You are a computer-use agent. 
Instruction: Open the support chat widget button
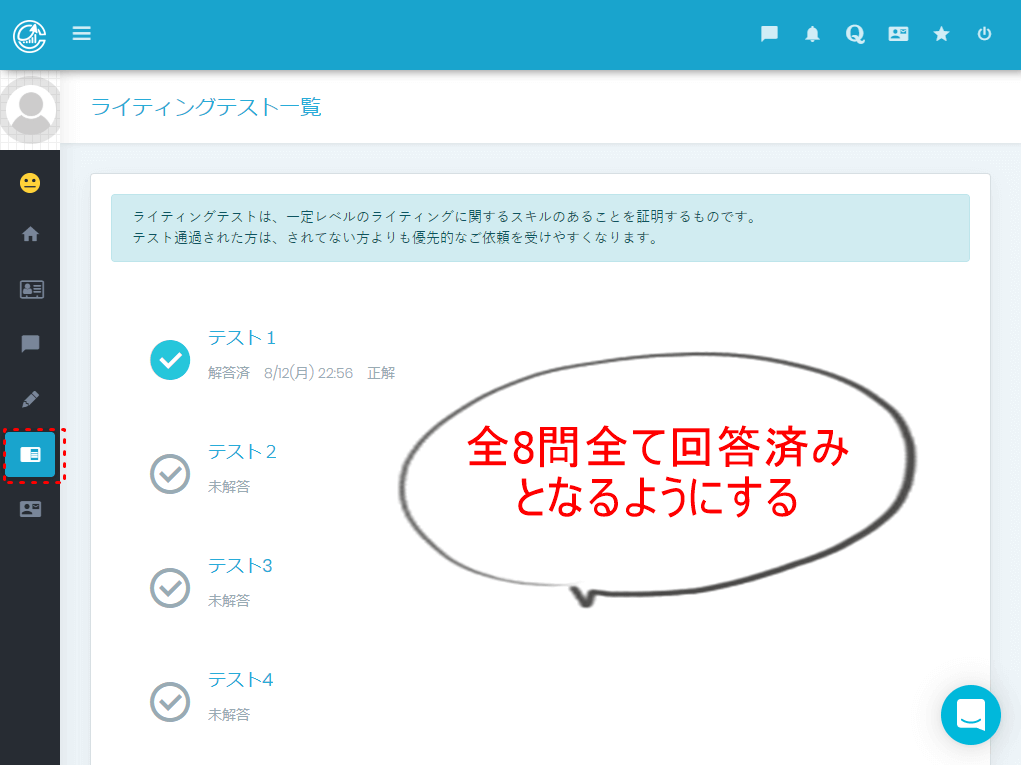(x=970, y=715)
